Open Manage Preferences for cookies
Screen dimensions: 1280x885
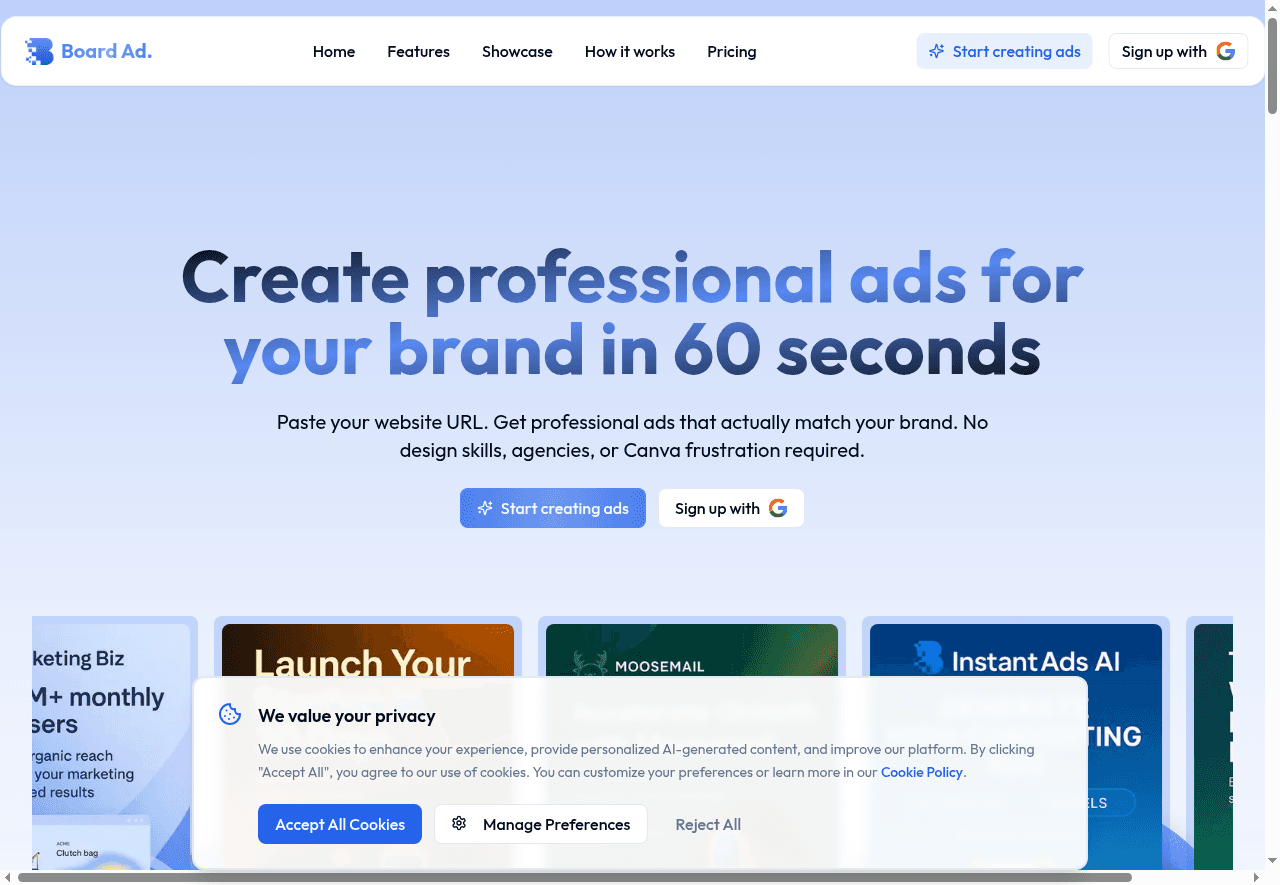pyautogui.click(x=541, y=823)
